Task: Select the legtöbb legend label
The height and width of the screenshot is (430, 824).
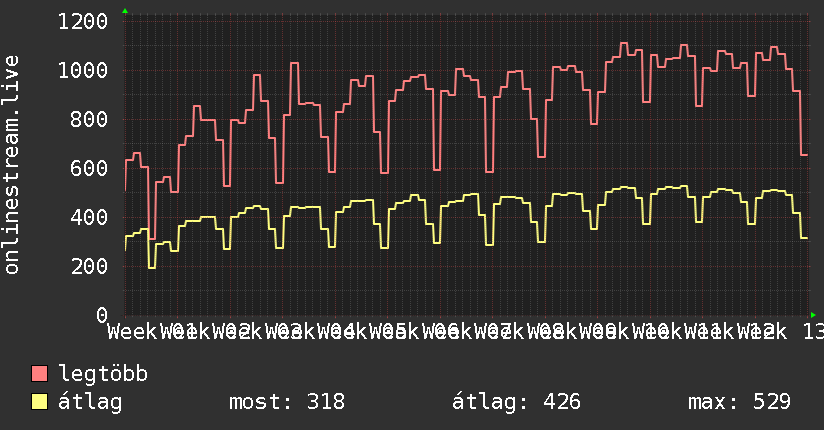Action: pos(103,374)
